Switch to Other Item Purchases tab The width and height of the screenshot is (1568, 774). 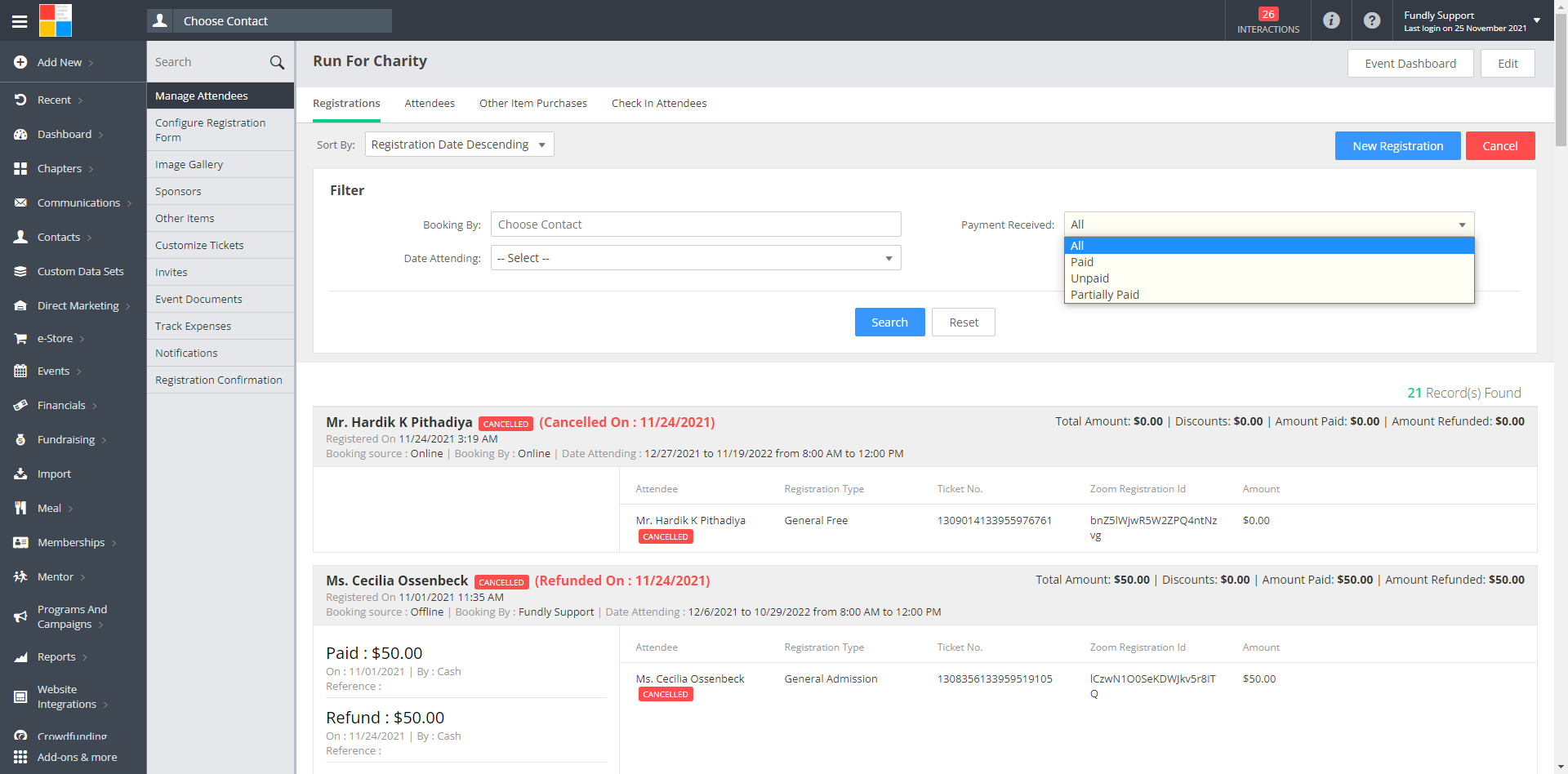click(x=533, y=103)
